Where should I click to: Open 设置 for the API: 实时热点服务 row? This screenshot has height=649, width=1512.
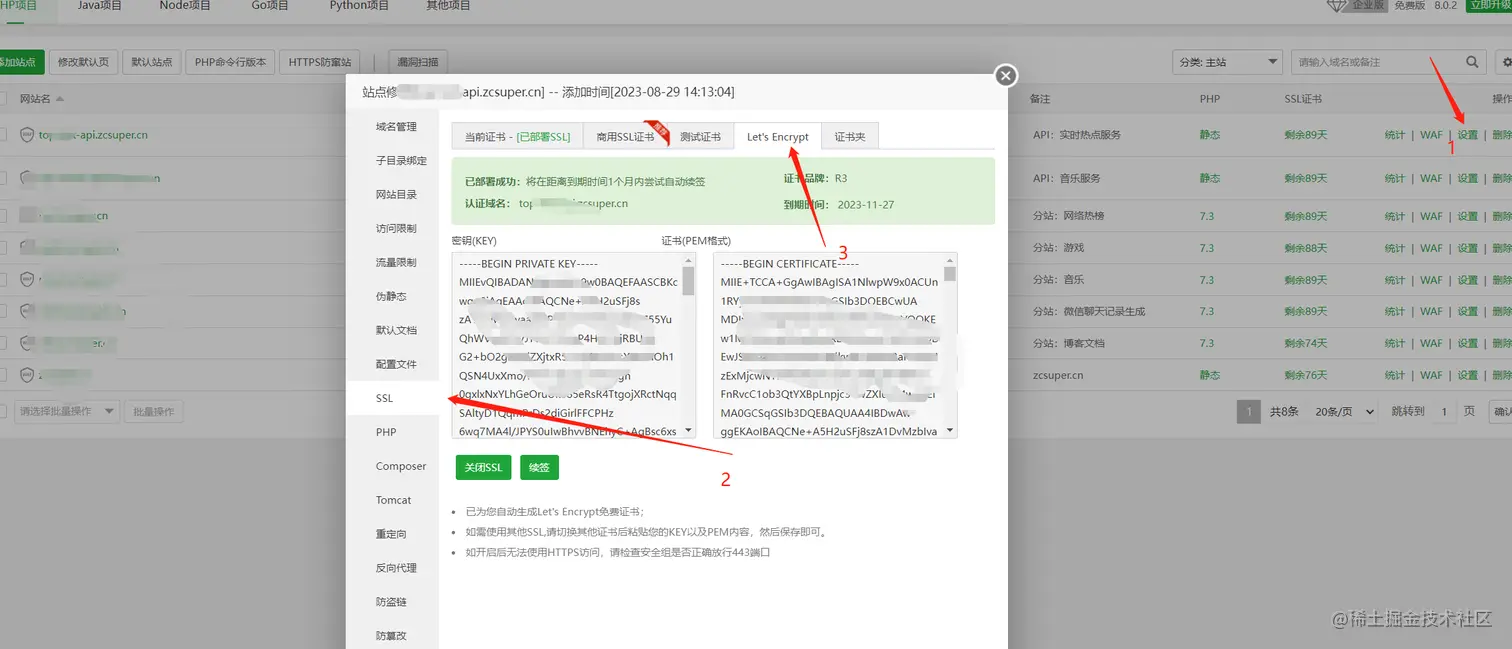1467,135
